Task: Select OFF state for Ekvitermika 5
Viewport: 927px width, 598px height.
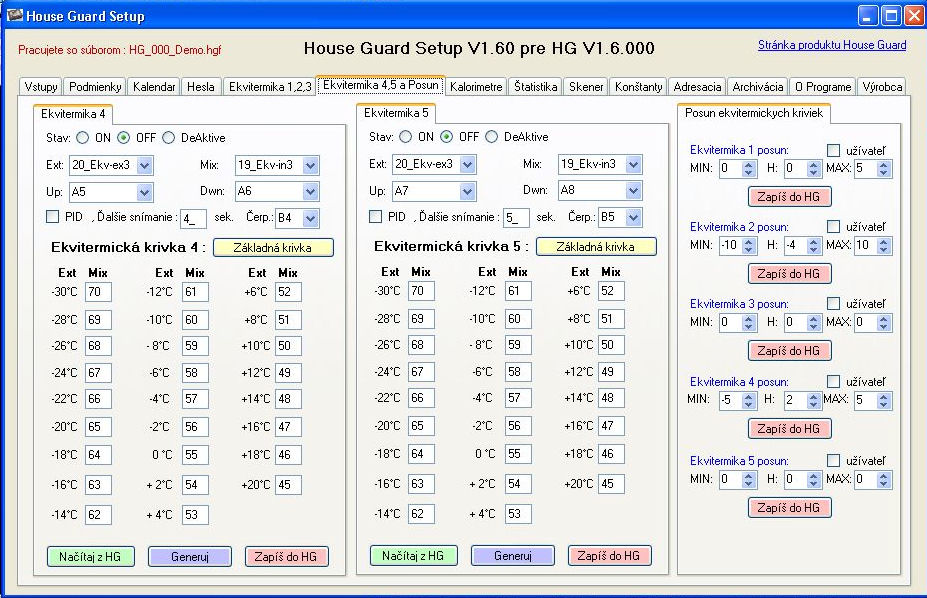Action: [x=446, y=136]
